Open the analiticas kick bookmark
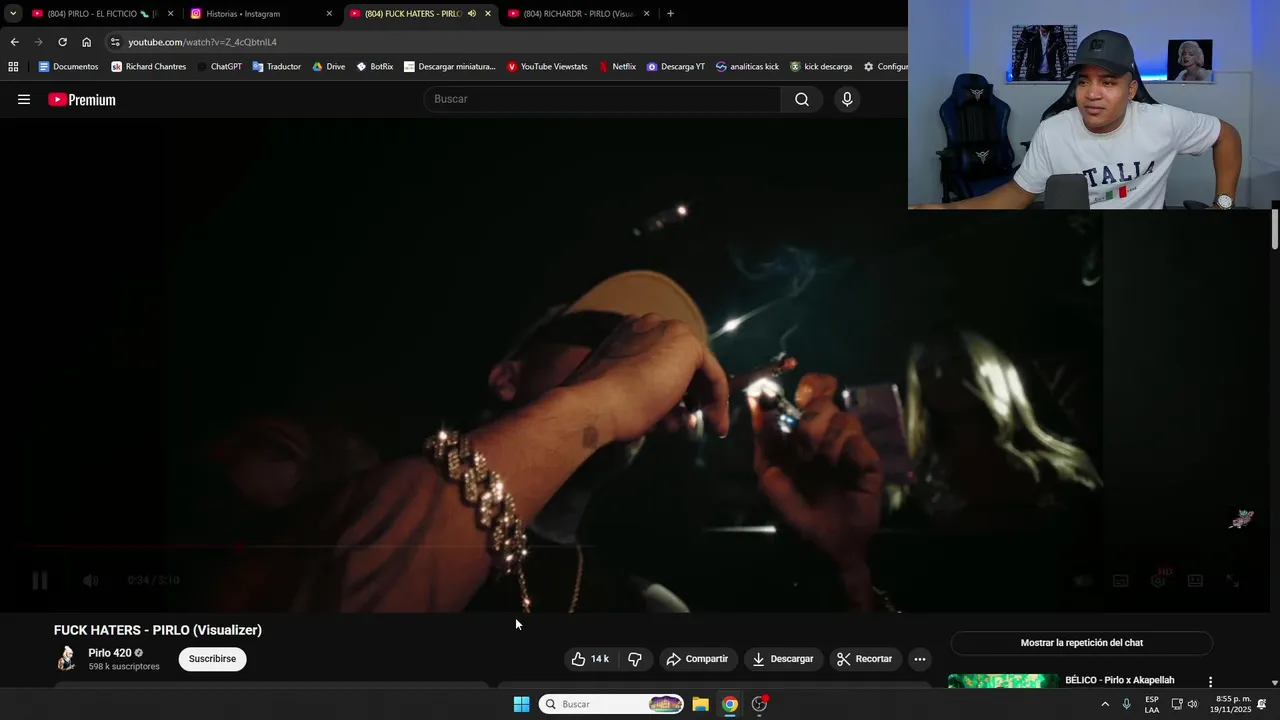Screen dimensions: 1280x720 click(747, 67)
